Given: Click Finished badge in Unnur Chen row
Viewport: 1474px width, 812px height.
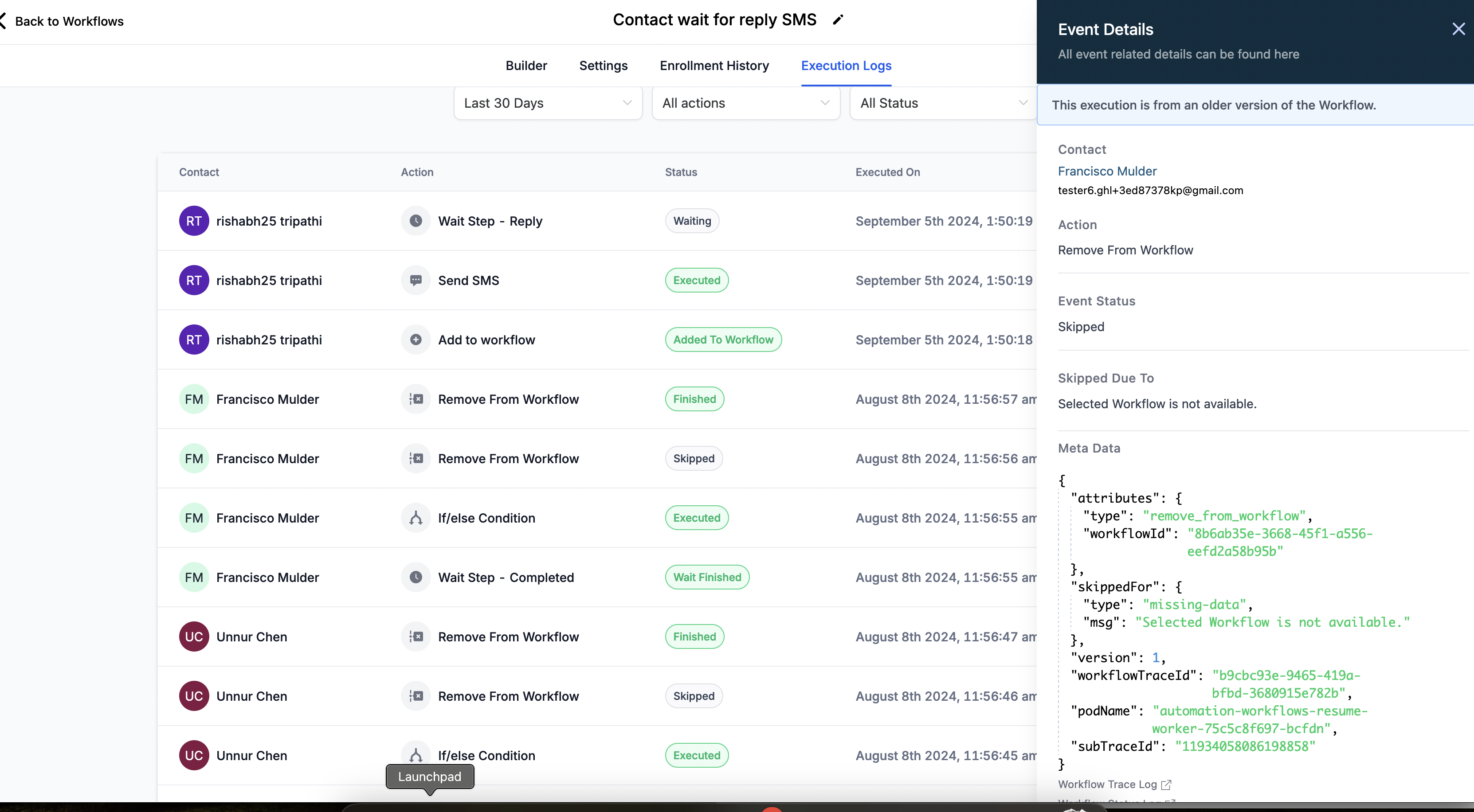Looking at the screenshot, I should (x=695, y=636).
